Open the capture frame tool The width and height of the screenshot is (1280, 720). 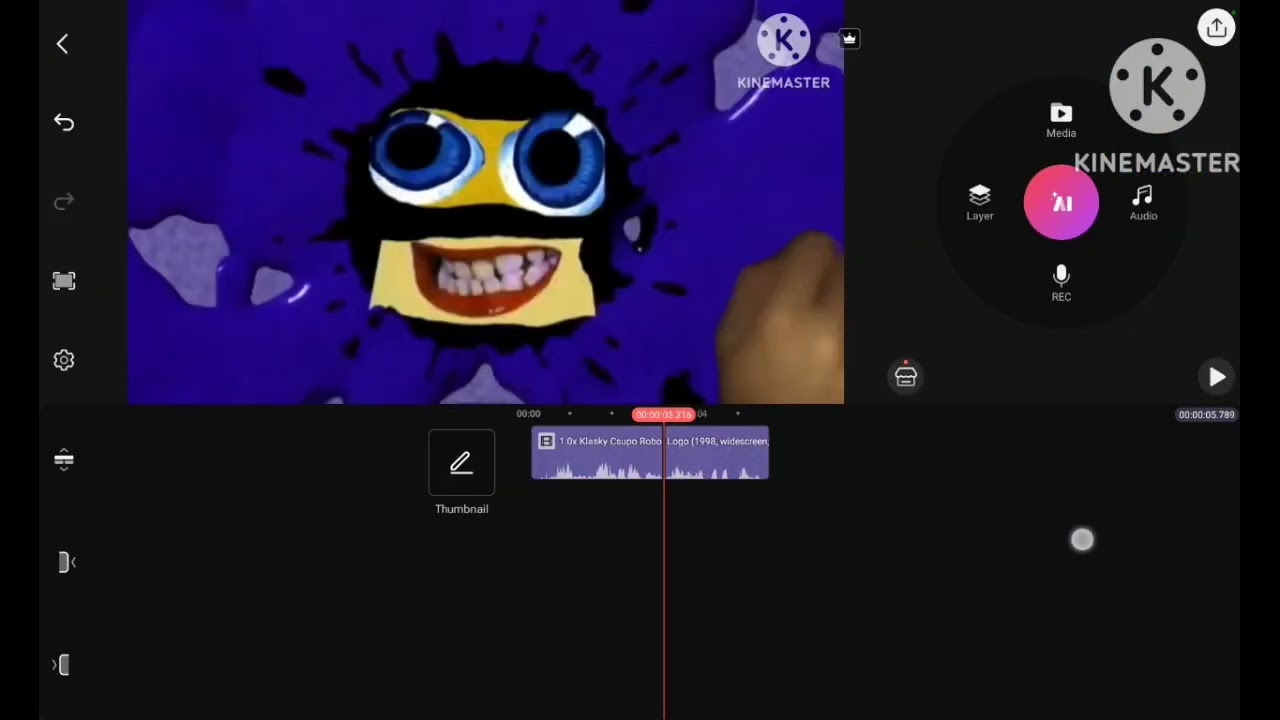point(64,281)
